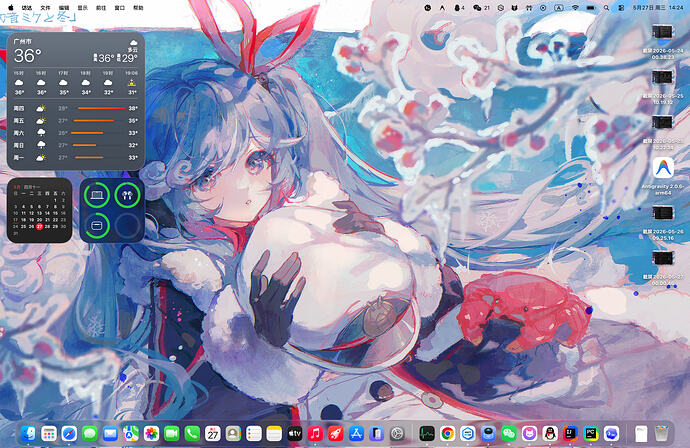Click date 27 in calendar widget
Viewport: 690px width, 448px height.
40,226
